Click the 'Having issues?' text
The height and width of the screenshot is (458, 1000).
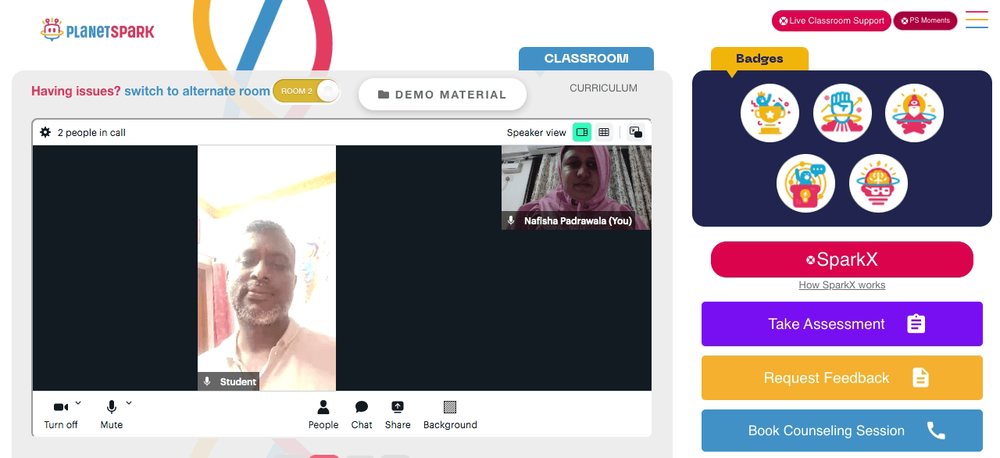76,91
